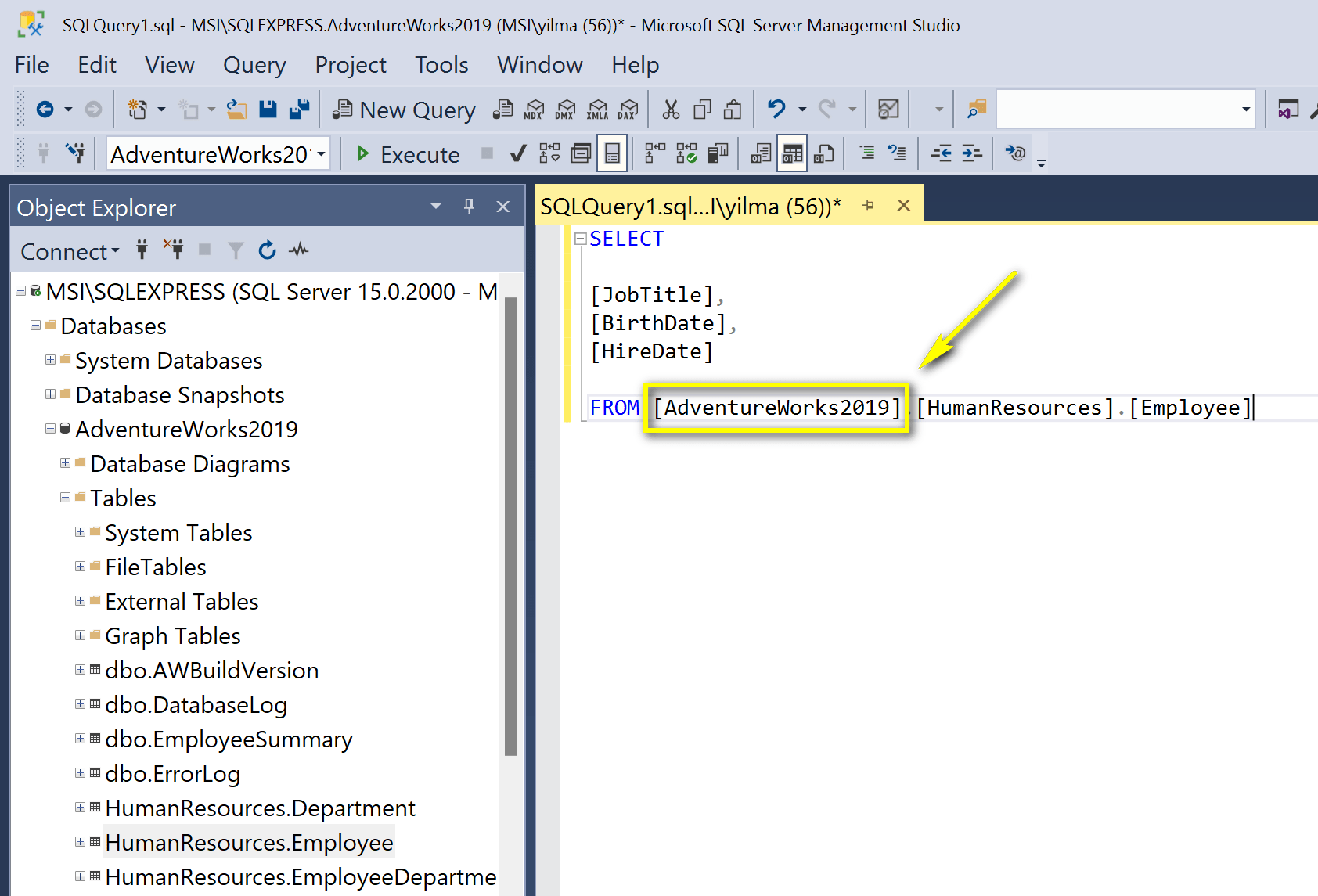Click the Save disk icon
This screenshot has width=1318, height=896.
[268, 110]
